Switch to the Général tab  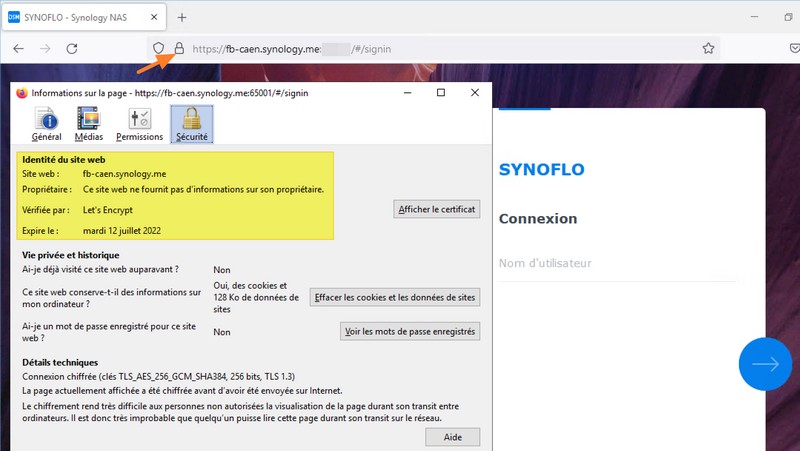click(x=46, y=124)
